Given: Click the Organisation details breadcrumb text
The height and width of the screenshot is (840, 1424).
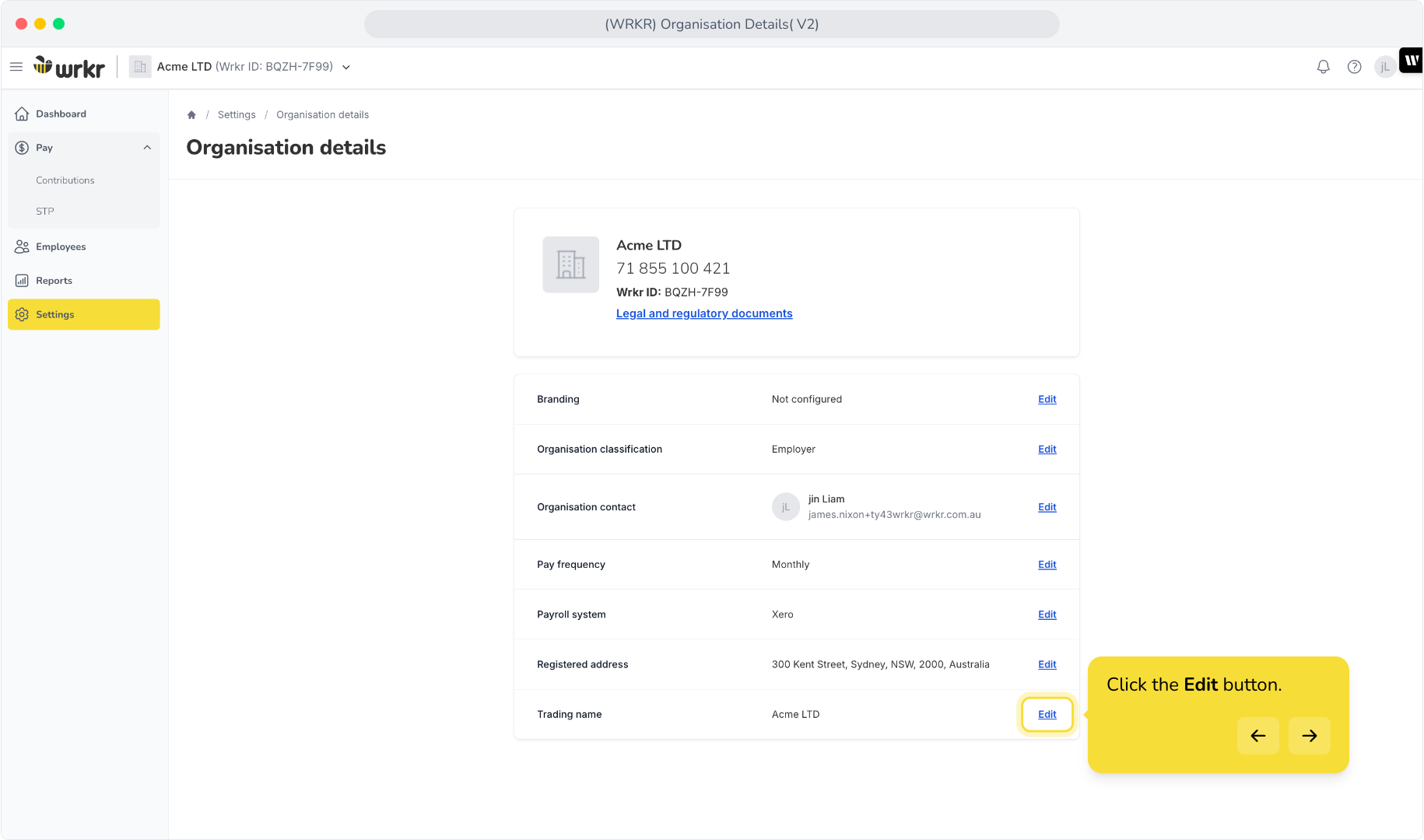Looking at the screenshot, I should 323,115.
